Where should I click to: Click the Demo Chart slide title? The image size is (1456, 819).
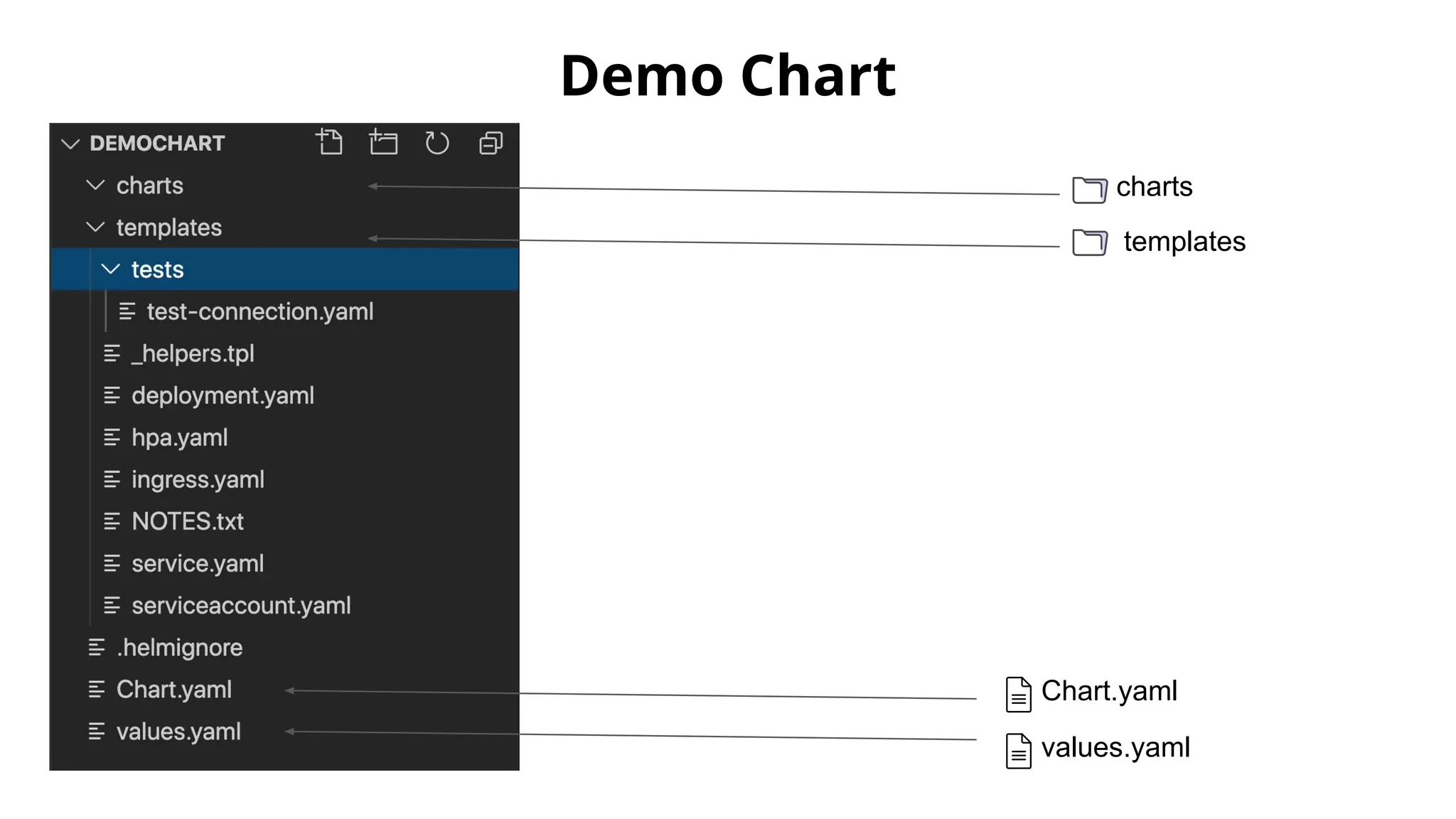click(728, 75)
